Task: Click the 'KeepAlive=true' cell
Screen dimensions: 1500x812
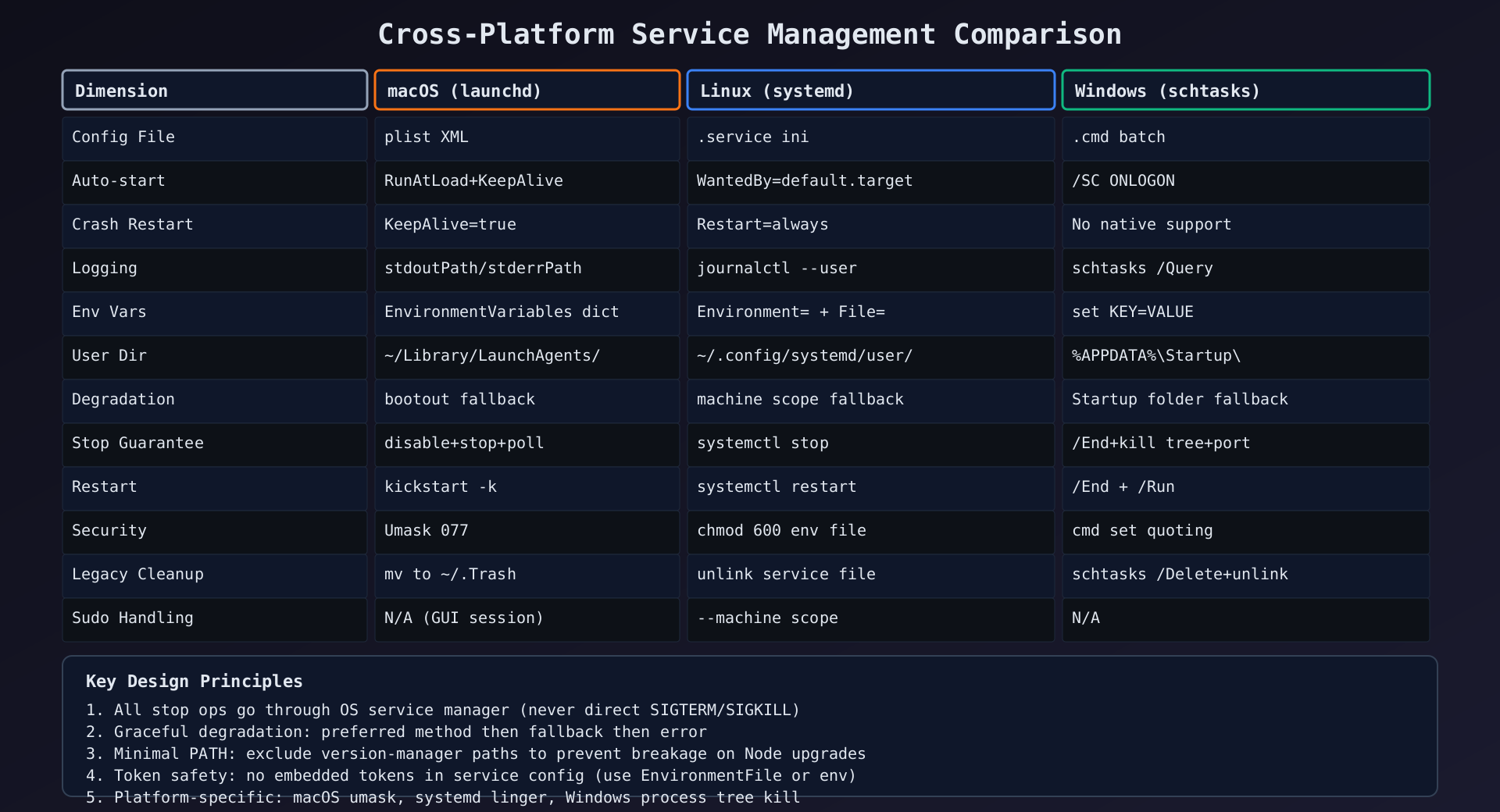Action: (527, 226)
